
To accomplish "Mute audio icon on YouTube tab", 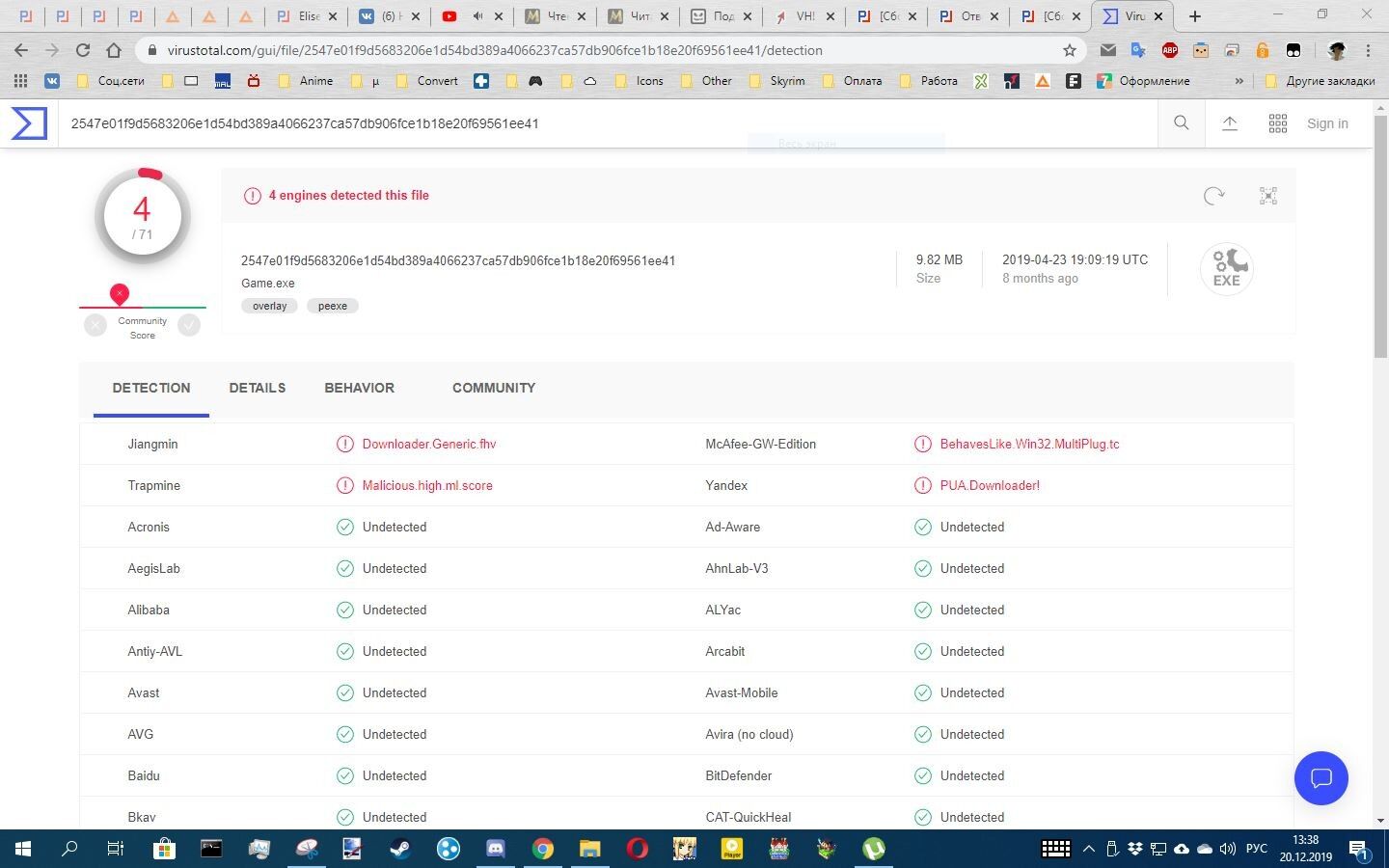I will (477, 16).
